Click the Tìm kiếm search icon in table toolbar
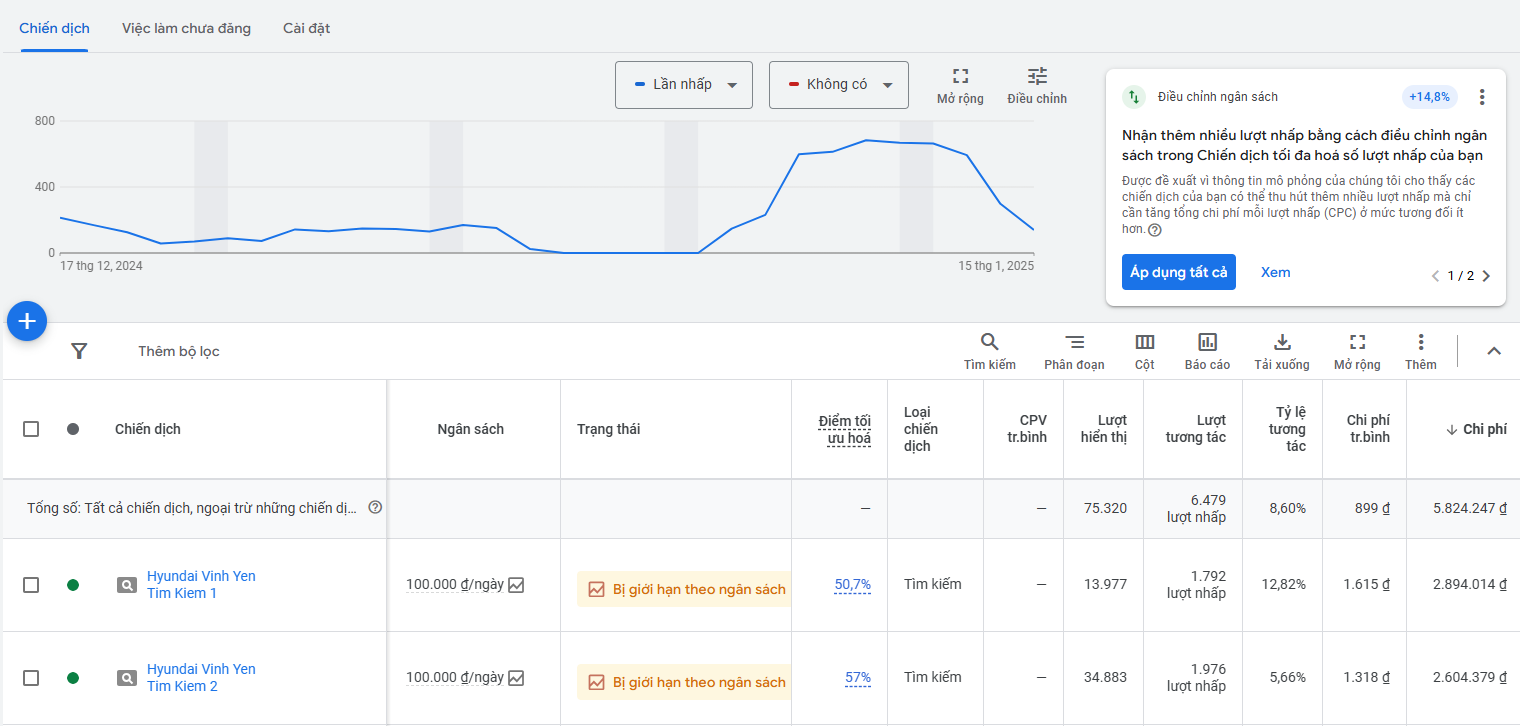Viewport: 1520px width, 726px height. [989, 343]
